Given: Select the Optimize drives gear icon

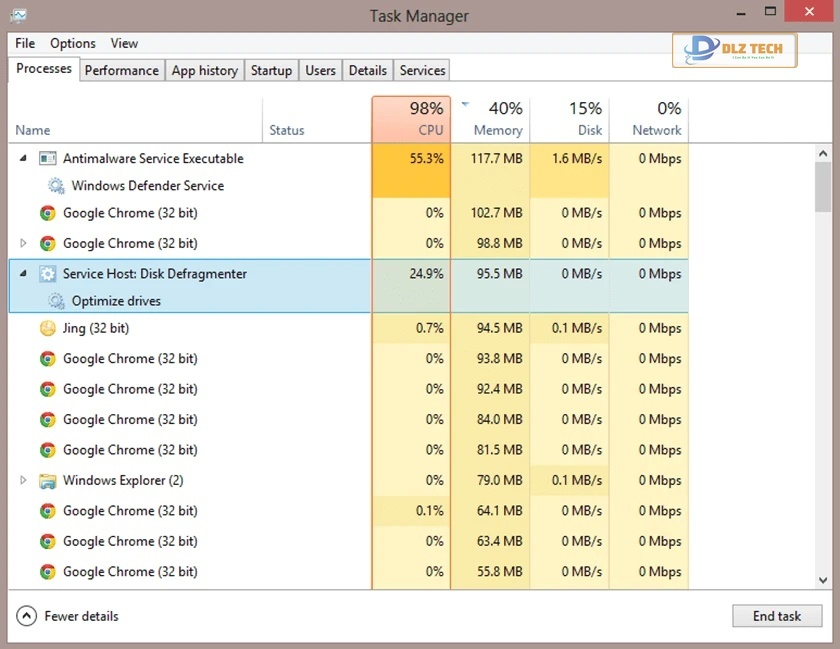Looking at the screenshot, I should 55,300.
